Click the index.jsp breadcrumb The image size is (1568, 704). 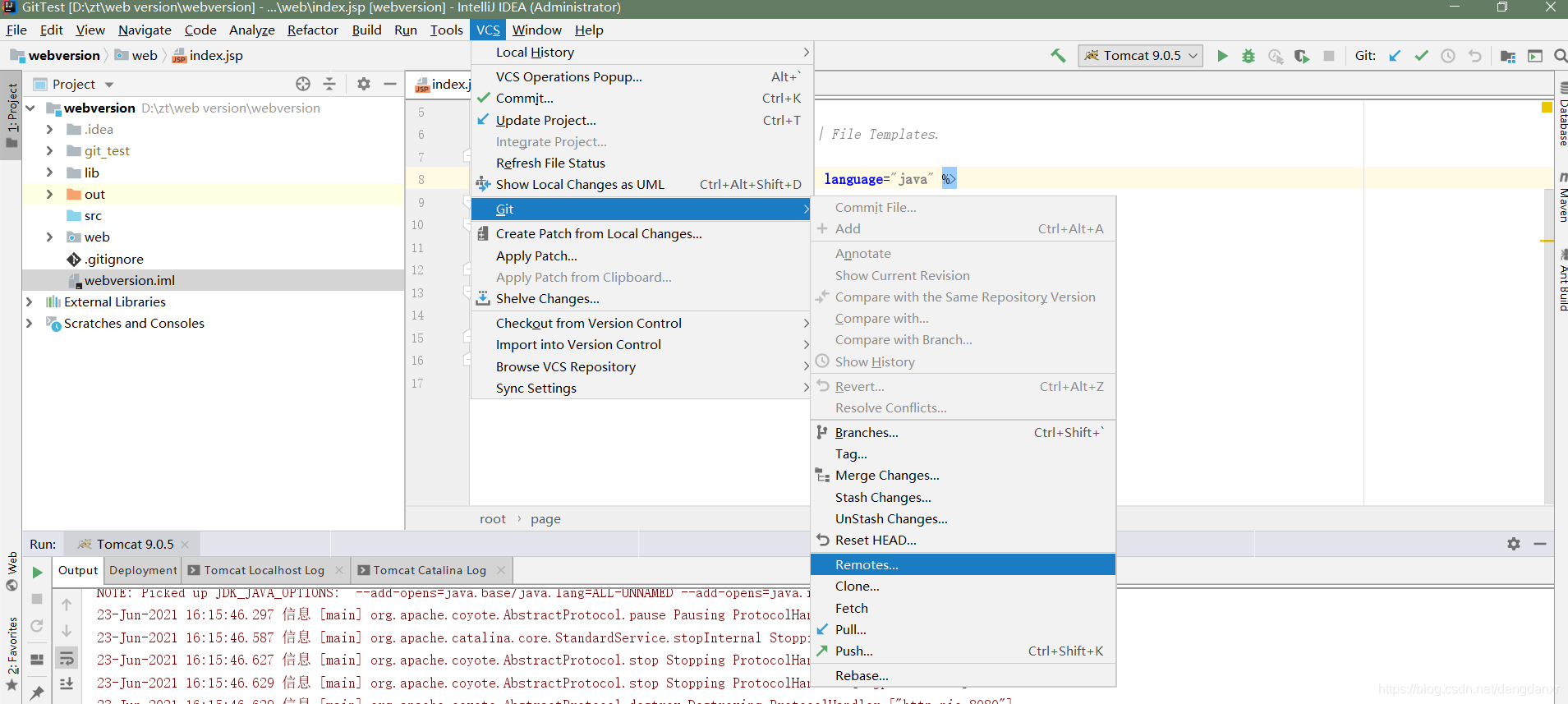[207, 55]
